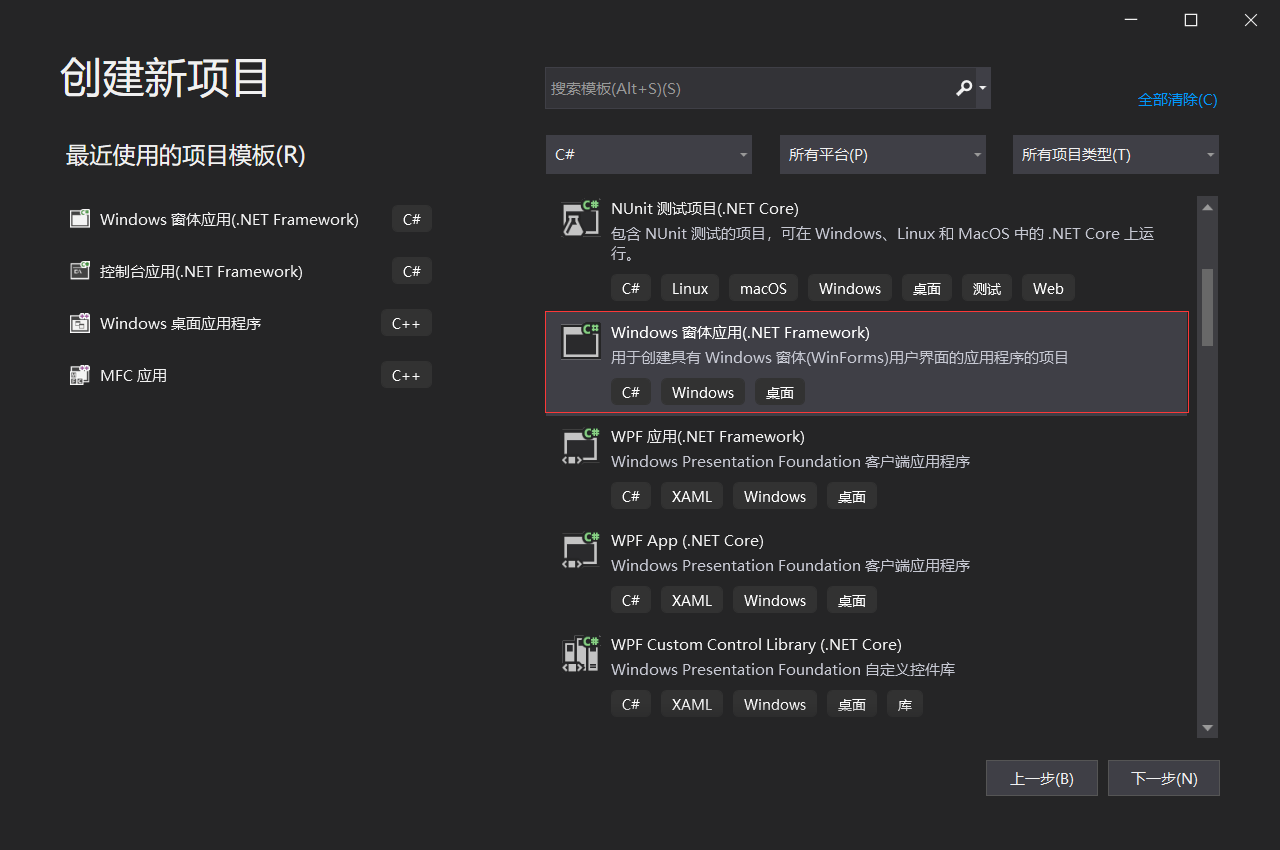This screenshot has height=850, width=1280.
Task: Click the recent MFC 应用 icon
Action: (x=80, y=375)
